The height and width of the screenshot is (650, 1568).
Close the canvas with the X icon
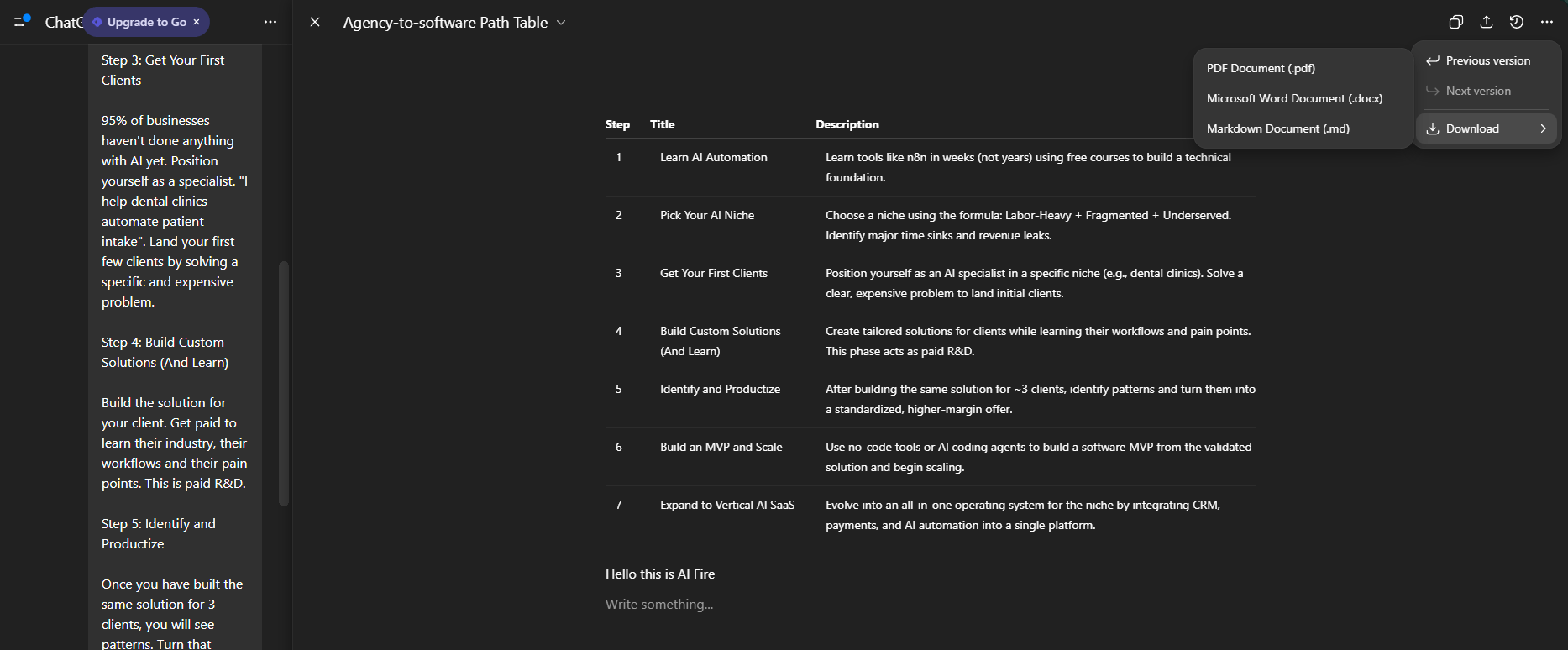[x=315, y=23]
